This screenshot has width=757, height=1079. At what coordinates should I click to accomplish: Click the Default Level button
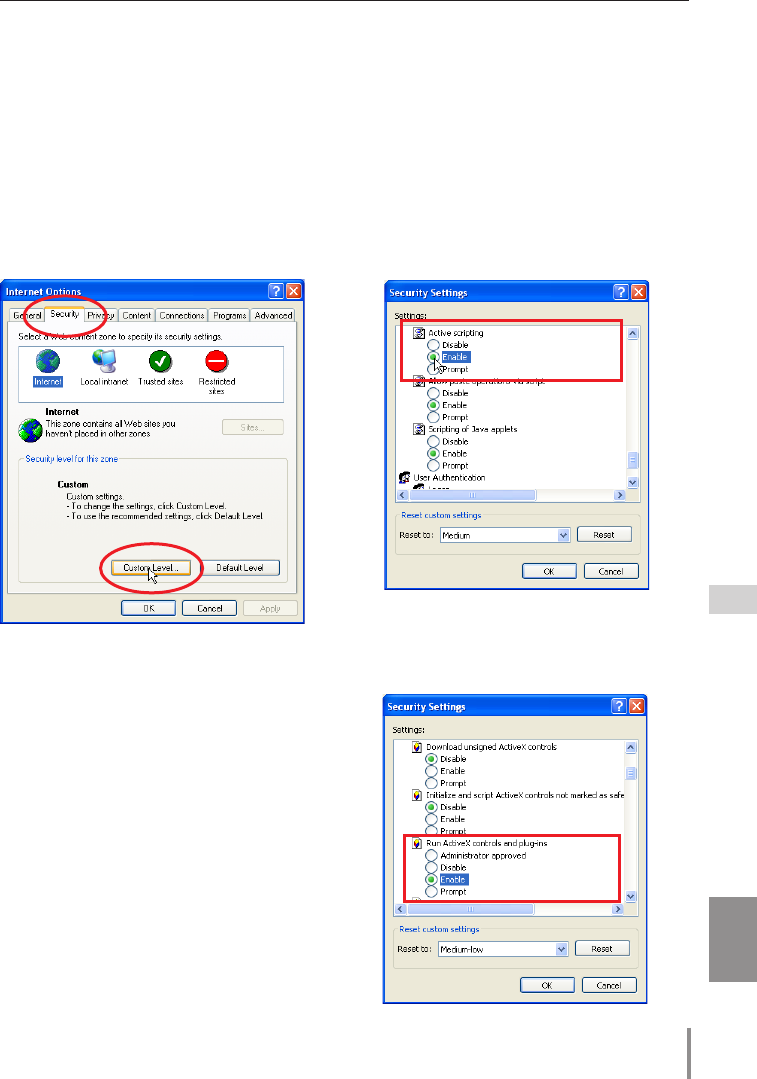tap(239, 568)
